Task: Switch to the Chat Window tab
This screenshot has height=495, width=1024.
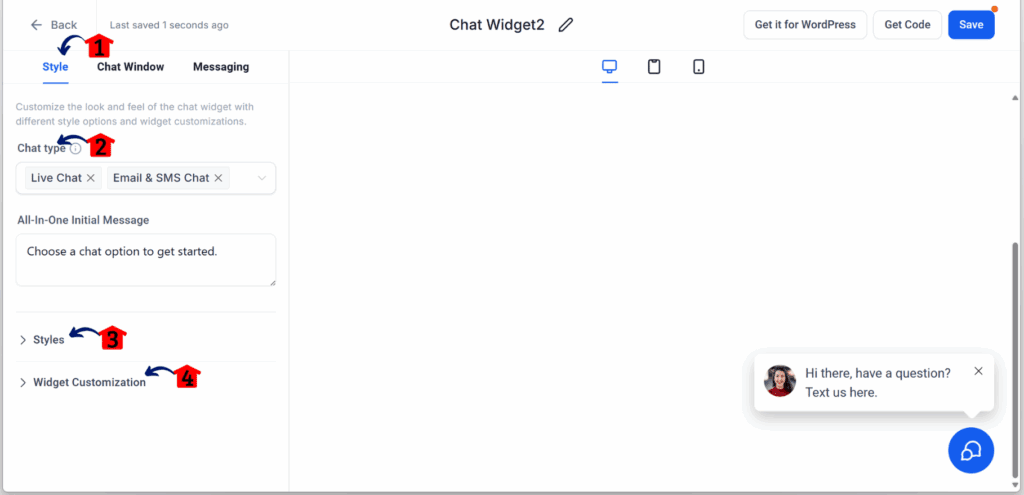Action: click(130, 67)
